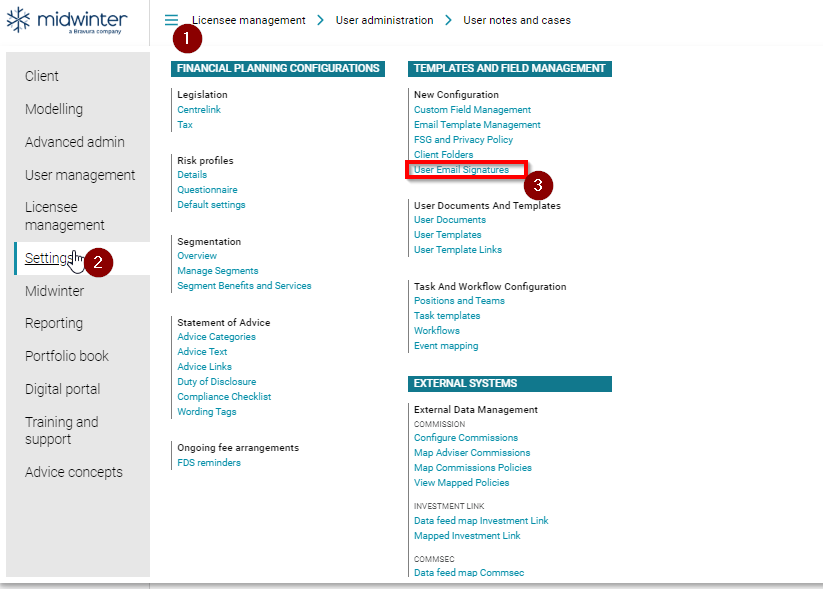
Task: Open Advanced admin sidebar item
Action: (75, 142)
